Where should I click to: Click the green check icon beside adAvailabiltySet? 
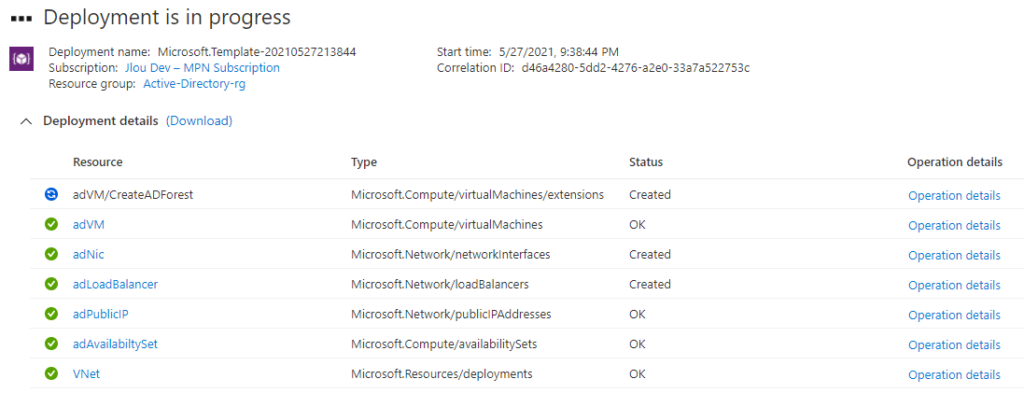click(51, 344)
